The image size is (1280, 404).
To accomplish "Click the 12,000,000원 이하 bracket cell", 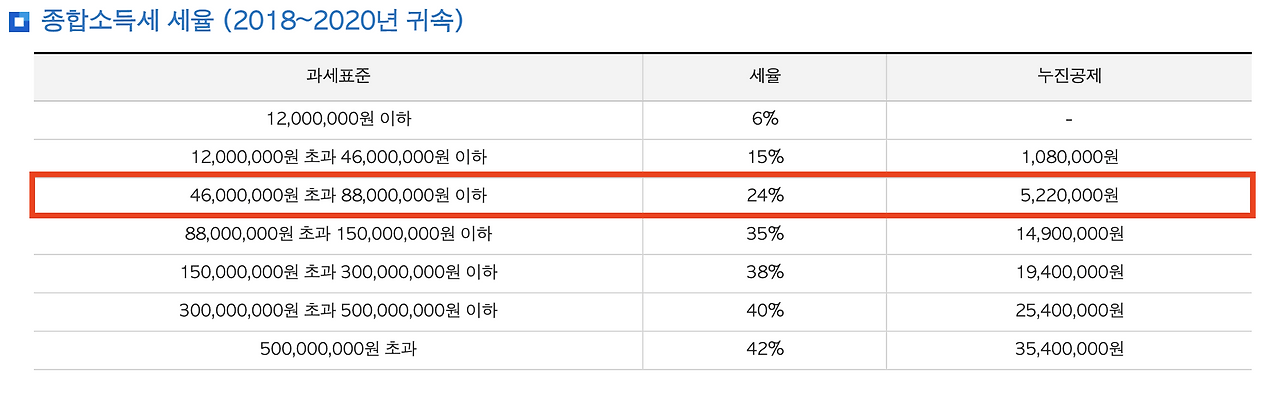I will click(x=338, y=119).
